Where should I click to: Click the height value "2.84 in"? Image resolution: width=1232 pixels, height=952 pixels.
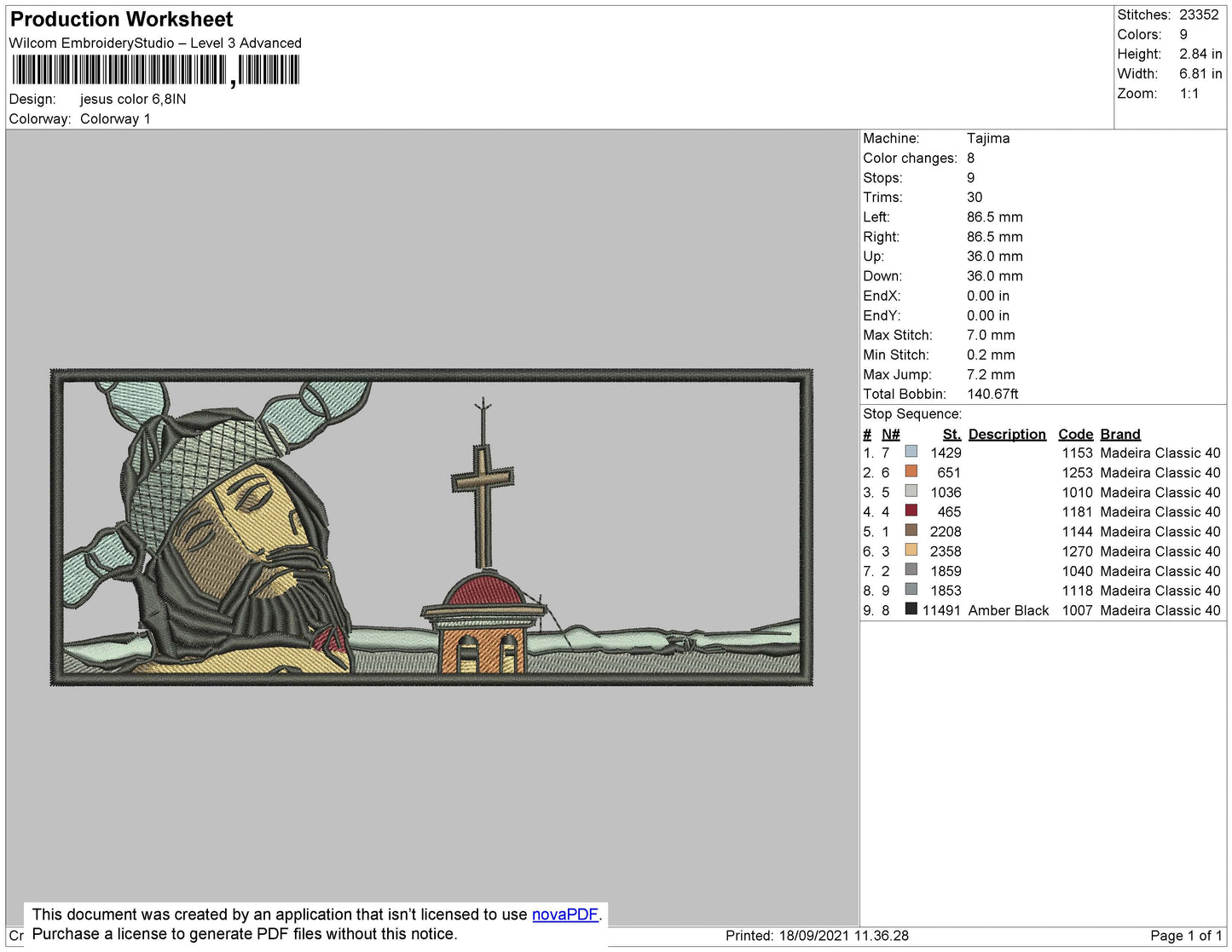pos(1200,55)
